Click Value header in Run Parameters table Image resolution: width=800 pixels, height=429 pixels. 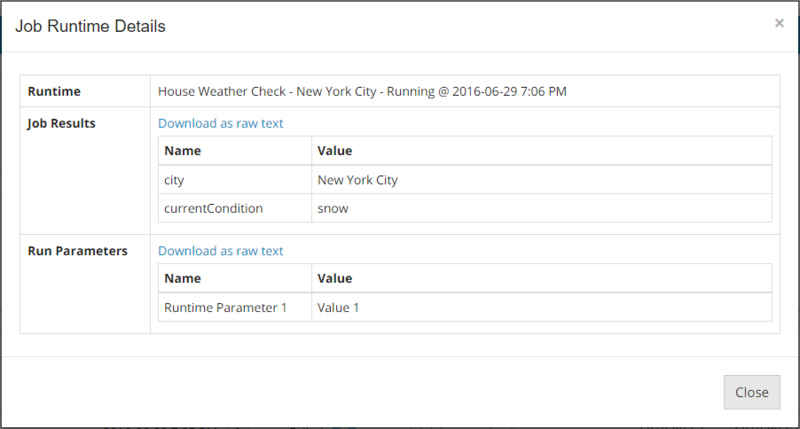(x=334, y=279)
